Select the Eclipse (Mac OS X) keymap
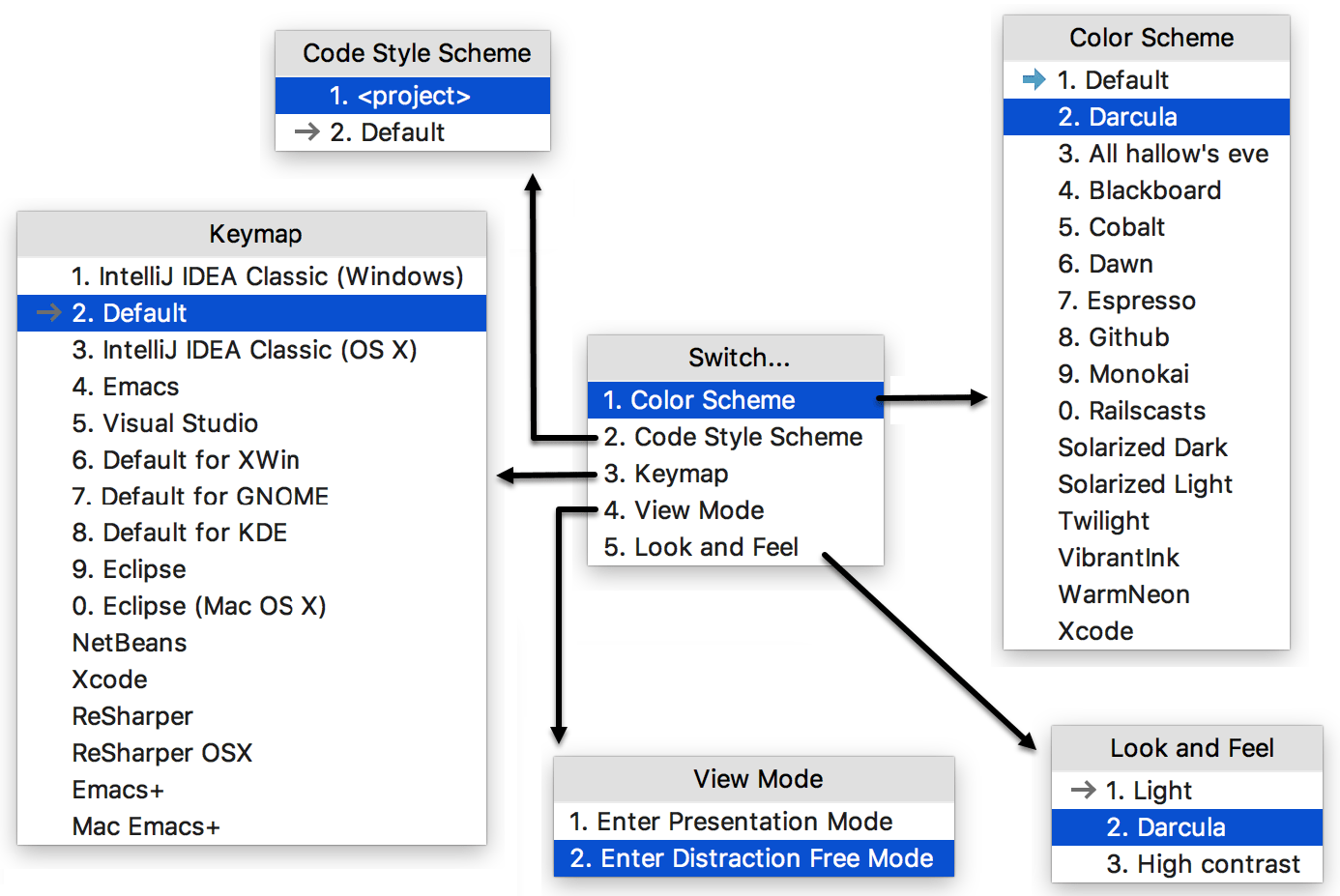Image resolution: width=1340 pixels, height=896 pixels. pyautogui.click(x=199, y=606)
